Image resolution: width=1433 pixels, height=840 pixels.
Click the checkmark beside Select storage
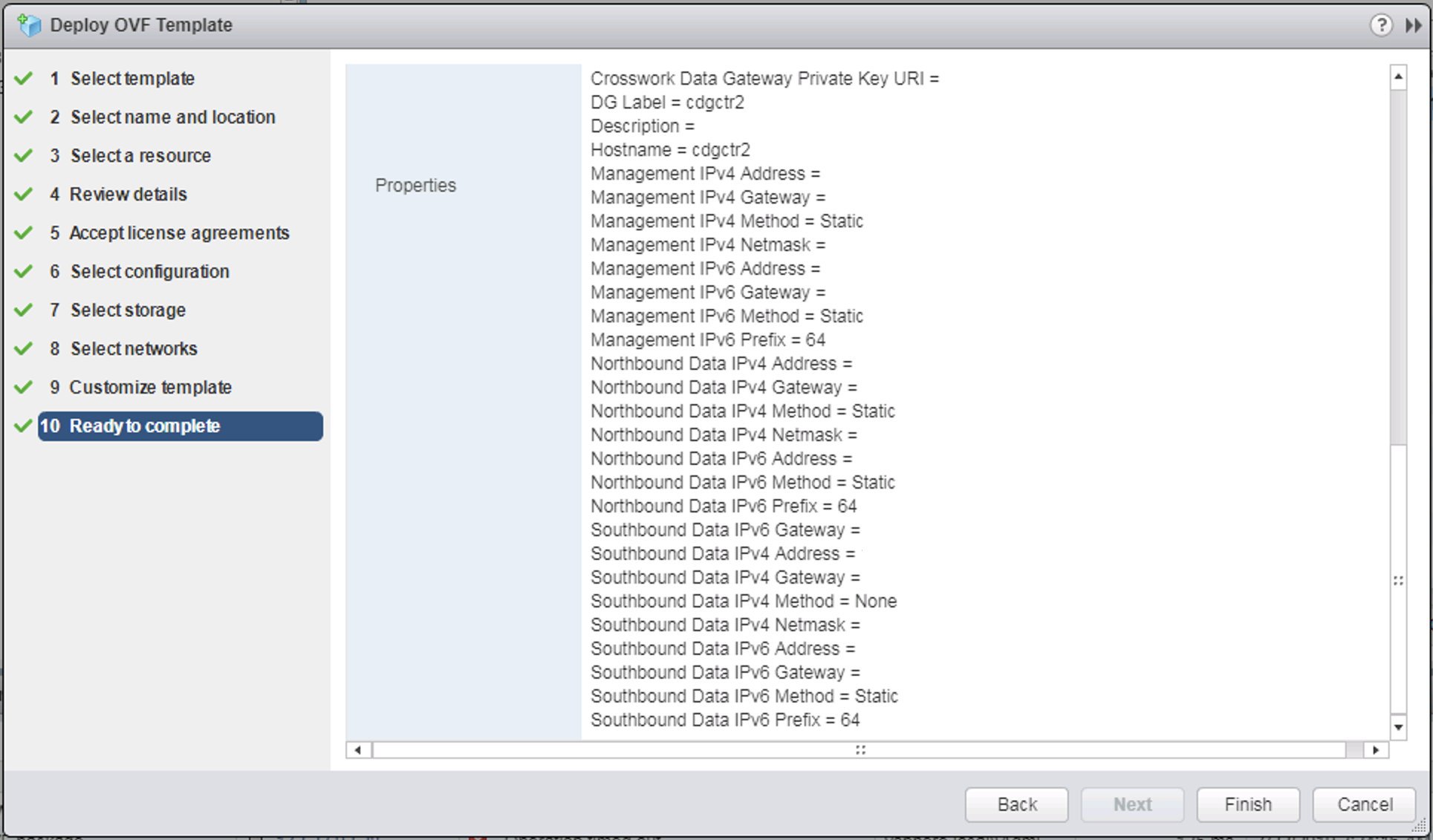pyautogui.click(x=22, y=309)
